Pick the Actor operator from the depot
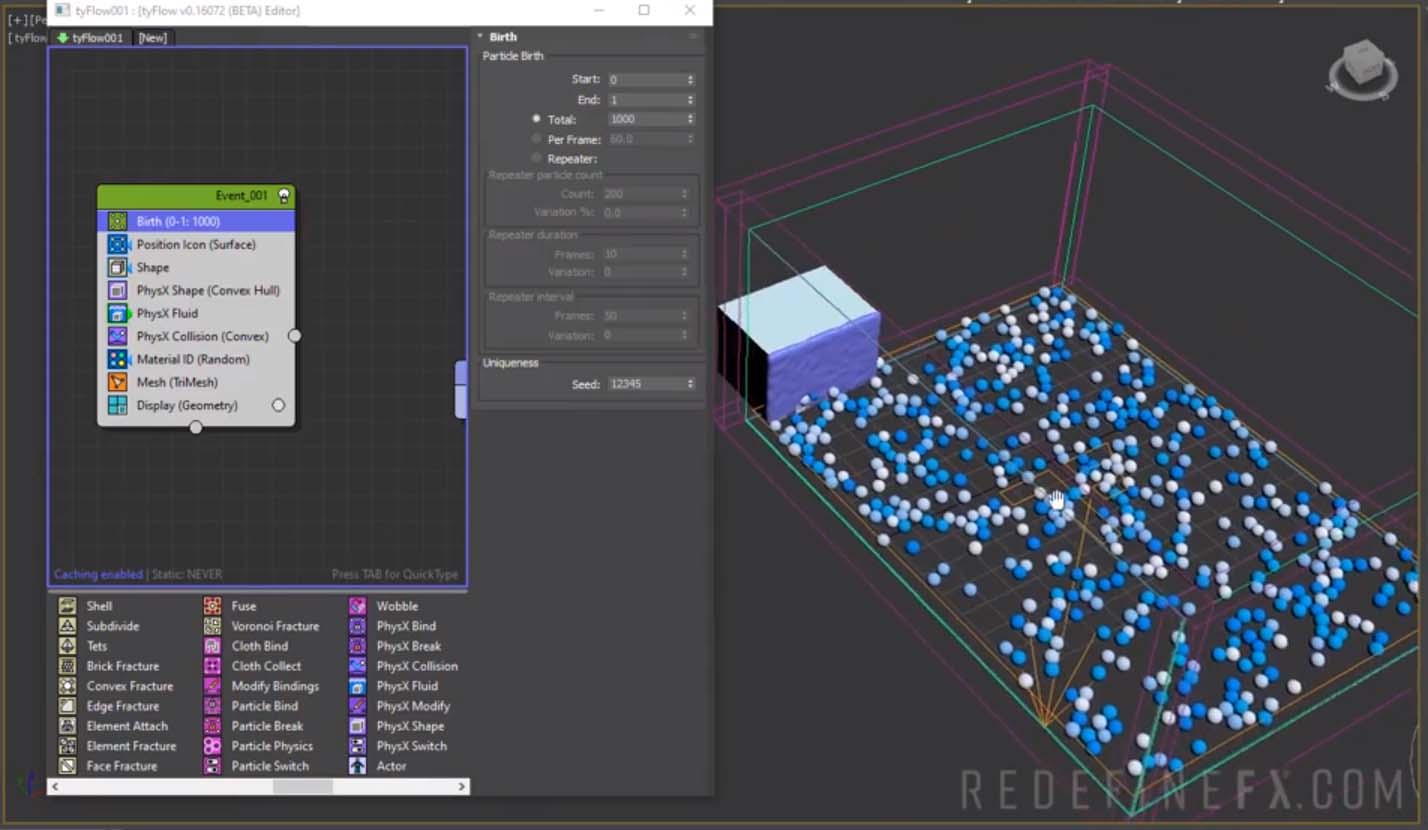Image resolution: width=1428 pixels, height=830 pixels. (x=378, y=766)
